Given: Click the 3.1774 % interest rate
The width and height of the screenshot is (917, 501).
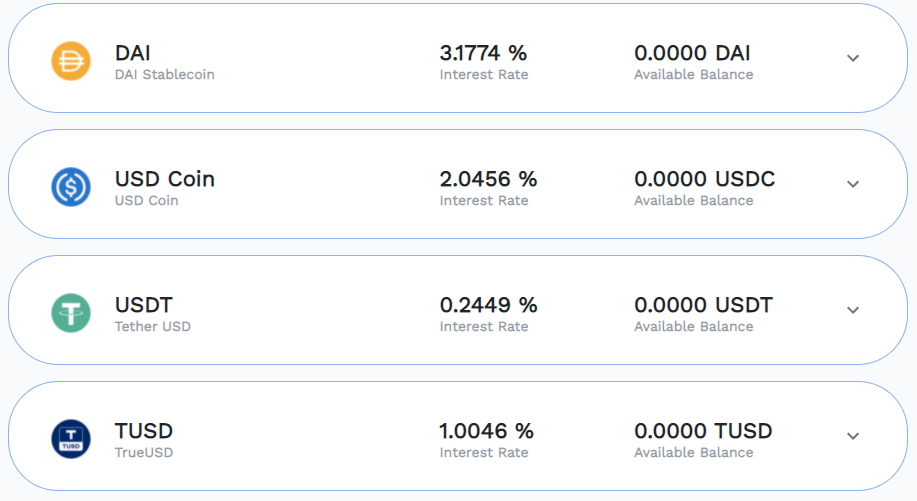Looking at the screenshot, I should point(483,53).
